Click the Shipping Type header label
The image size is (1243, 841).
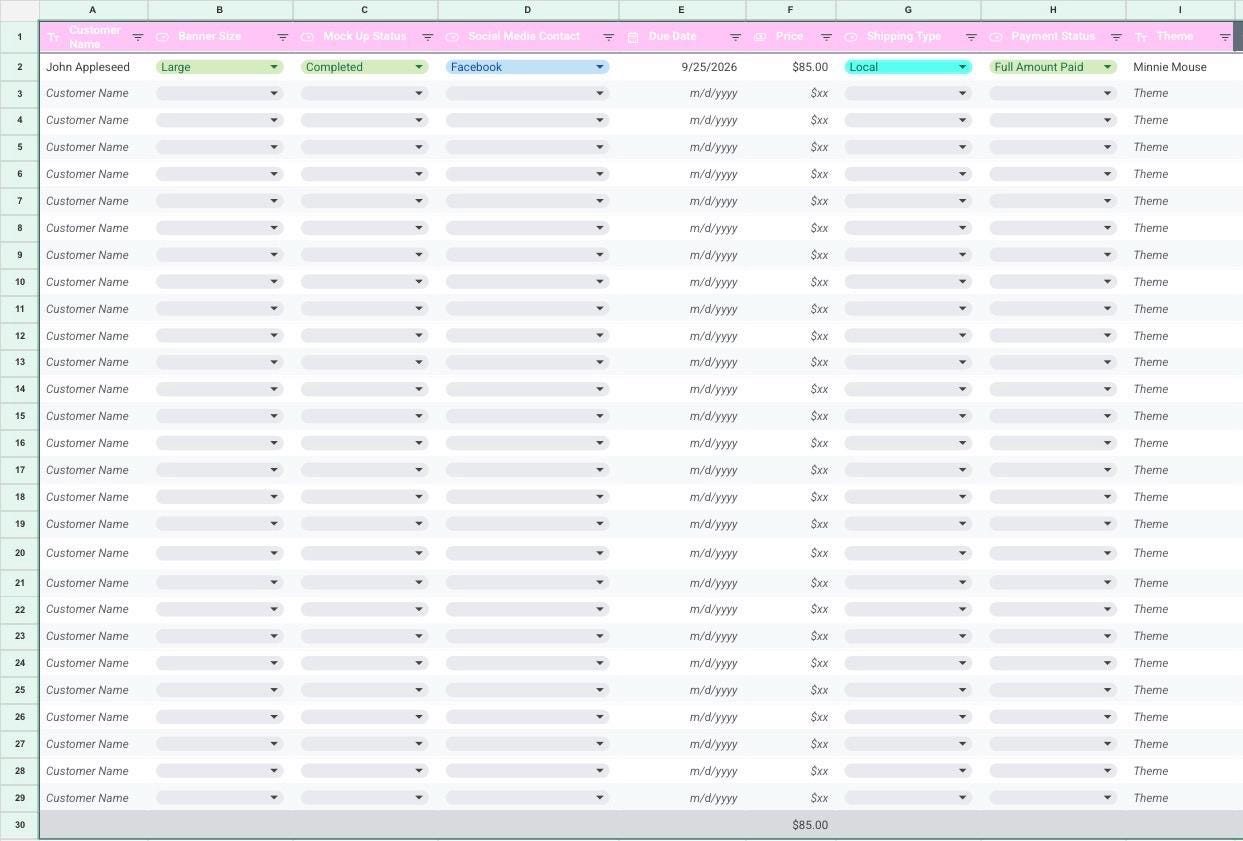coord(904,36)
